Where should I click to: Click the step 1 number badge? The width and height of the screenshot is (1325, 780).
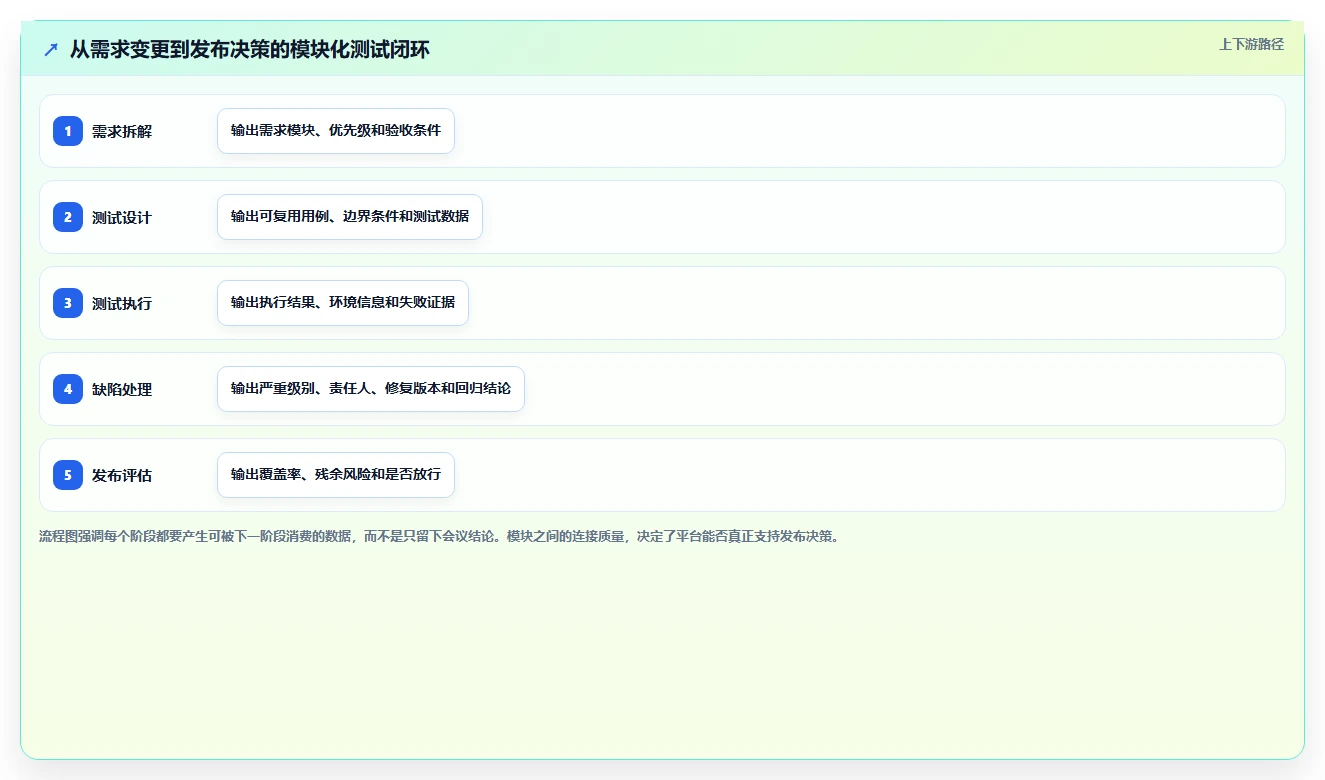pyautogui.click(x=68, y=131)
